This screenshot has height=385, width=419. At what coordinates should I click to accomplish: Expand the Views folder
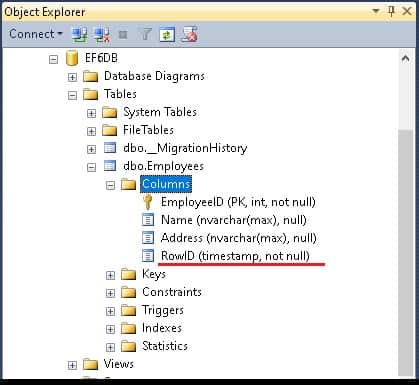72,365
